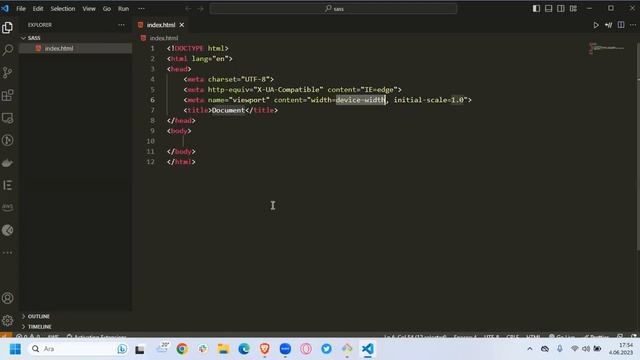Click line number 10 in the gutter
Screen dimensions: 640x360
[x=151, y=141]
